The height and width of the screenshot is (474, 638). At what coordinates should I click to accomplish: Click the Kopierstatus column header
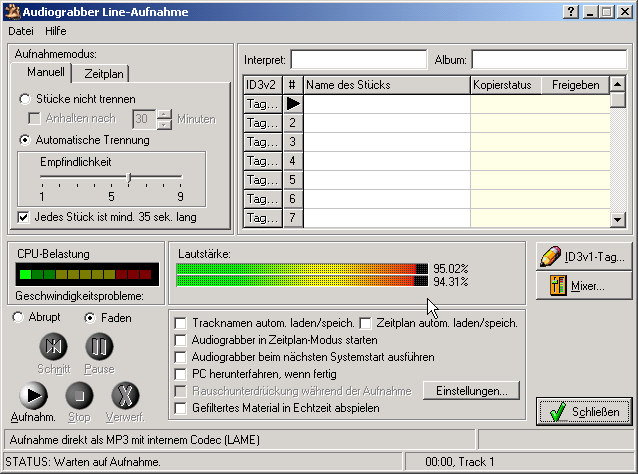506,85
